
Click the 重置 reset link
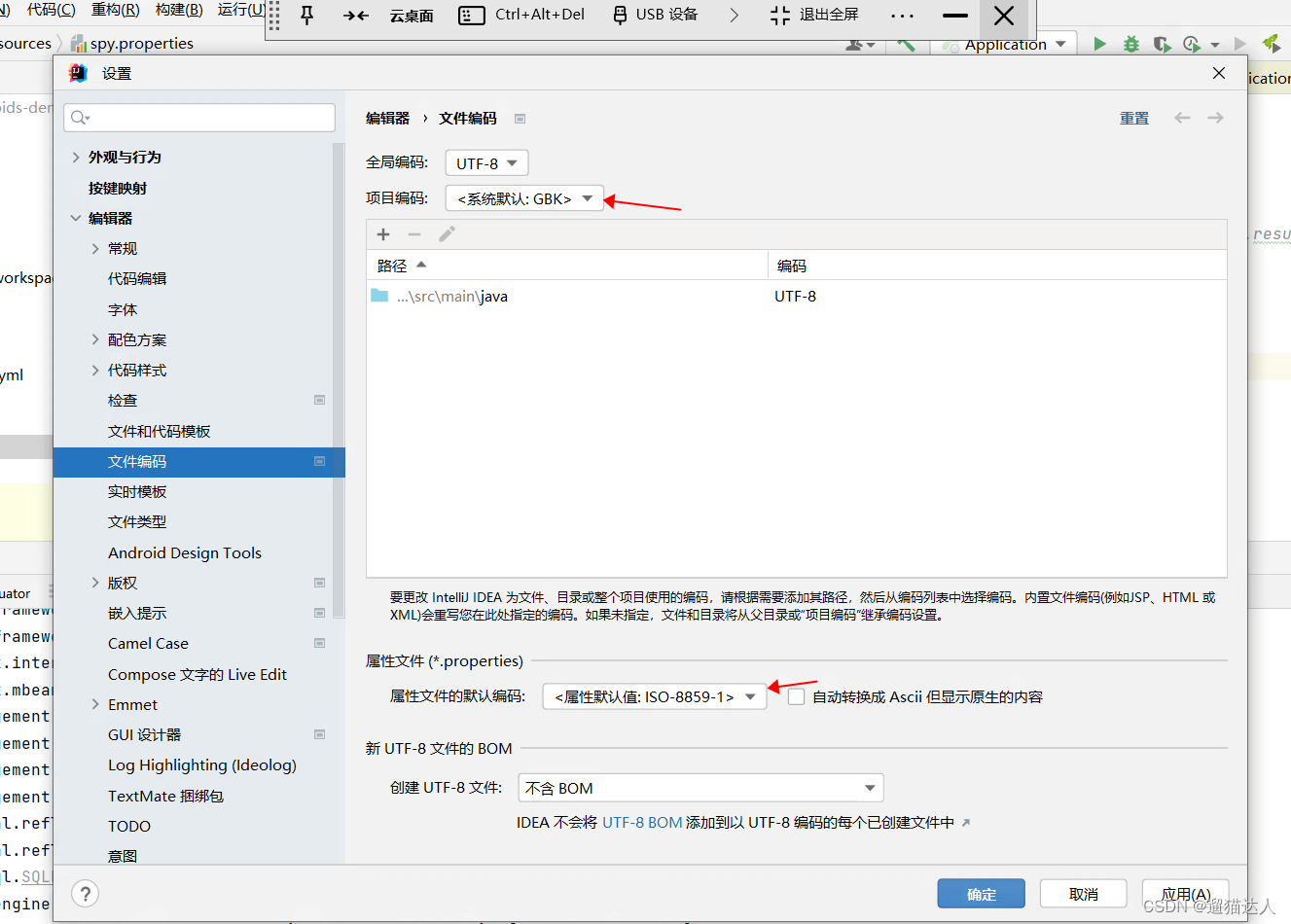(x=1134, y=118)
